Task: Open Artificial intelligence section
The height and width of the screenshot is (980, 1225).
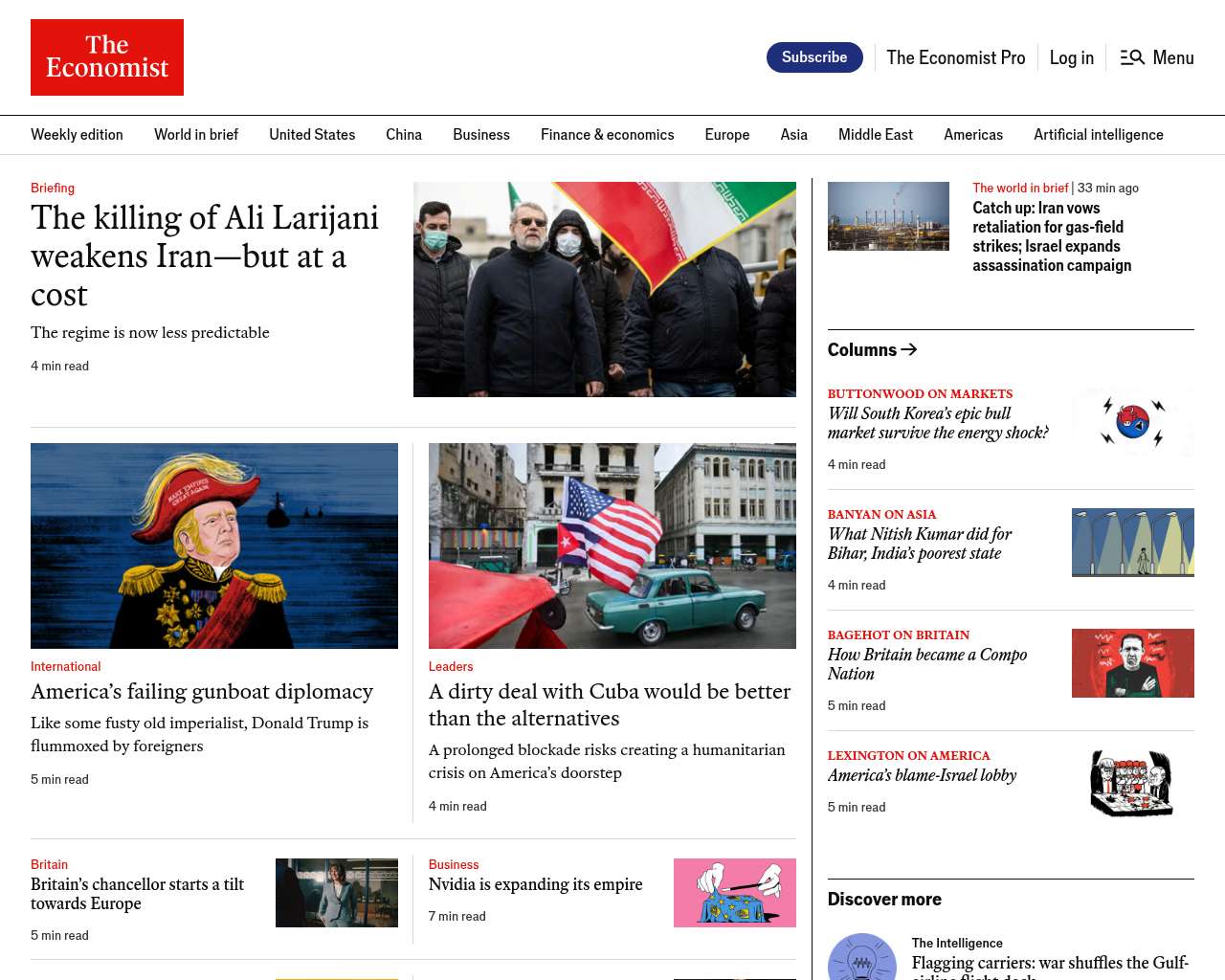Action: (x=1099, y=135)
